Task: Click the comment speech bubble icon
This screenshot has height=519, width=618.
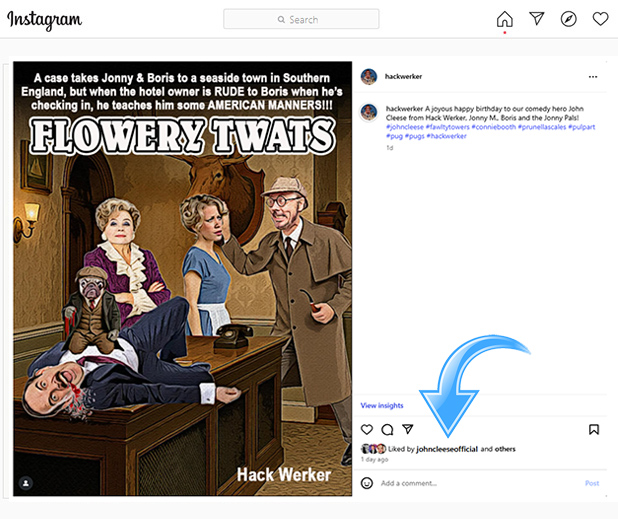Action: 387,429
